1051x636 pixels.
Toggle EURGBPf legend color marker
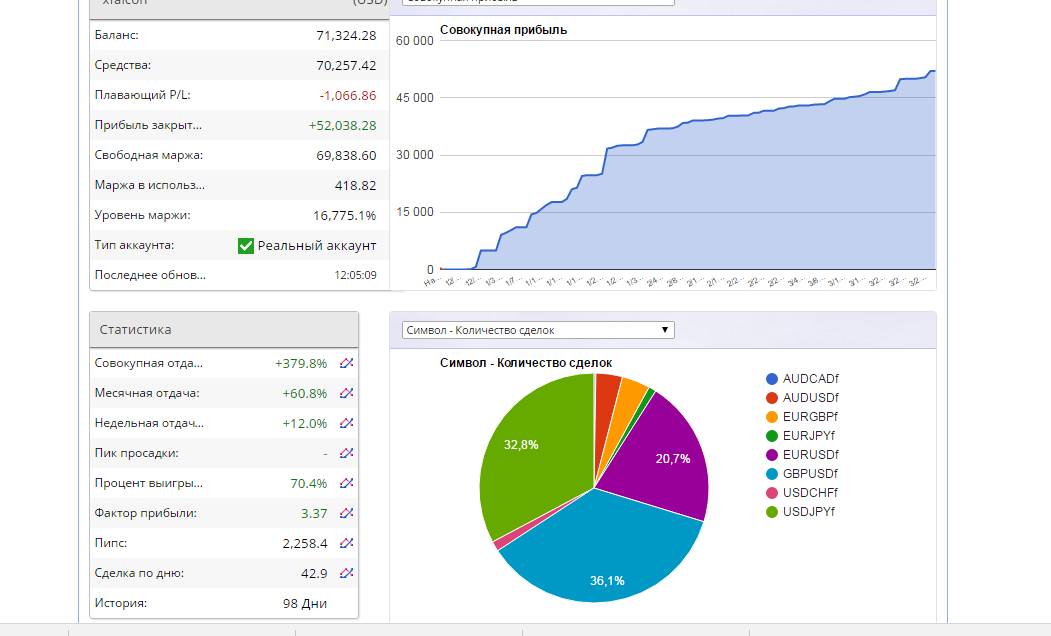772,417
